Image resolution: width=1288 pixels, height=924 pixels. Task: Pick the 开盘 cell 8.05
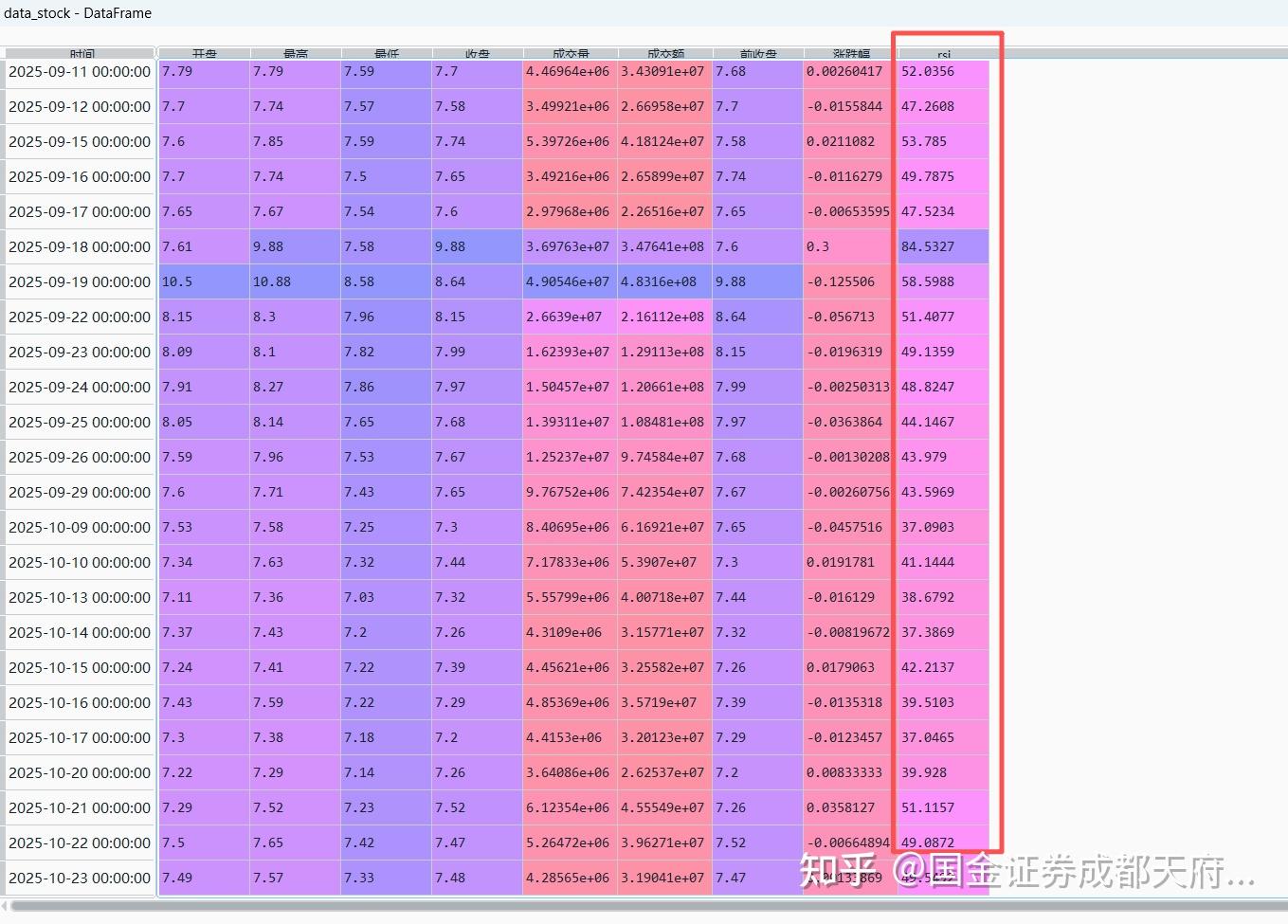[x=204, y=423]
